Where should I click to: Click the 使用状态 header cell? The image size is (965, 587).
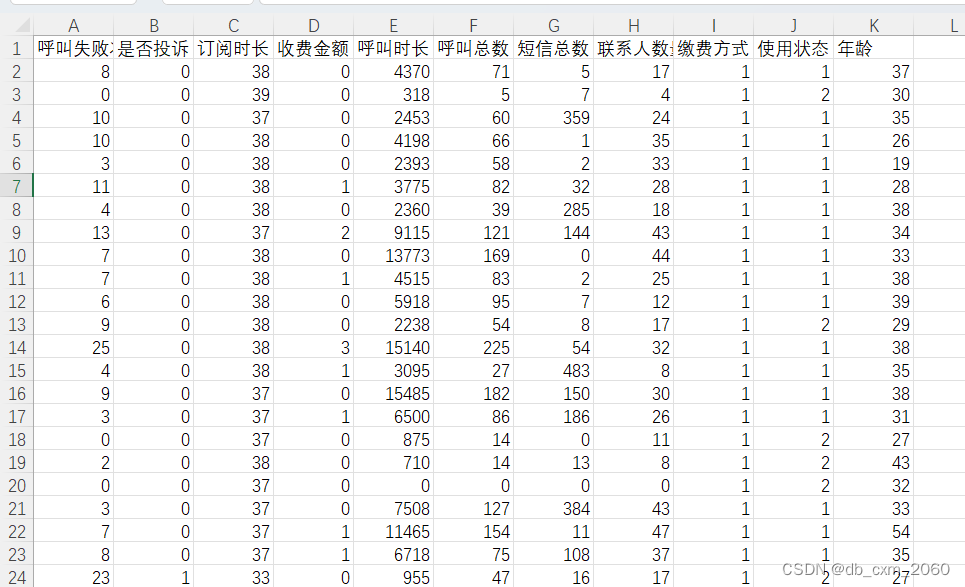pyautogui.click(x=793, y=48)
